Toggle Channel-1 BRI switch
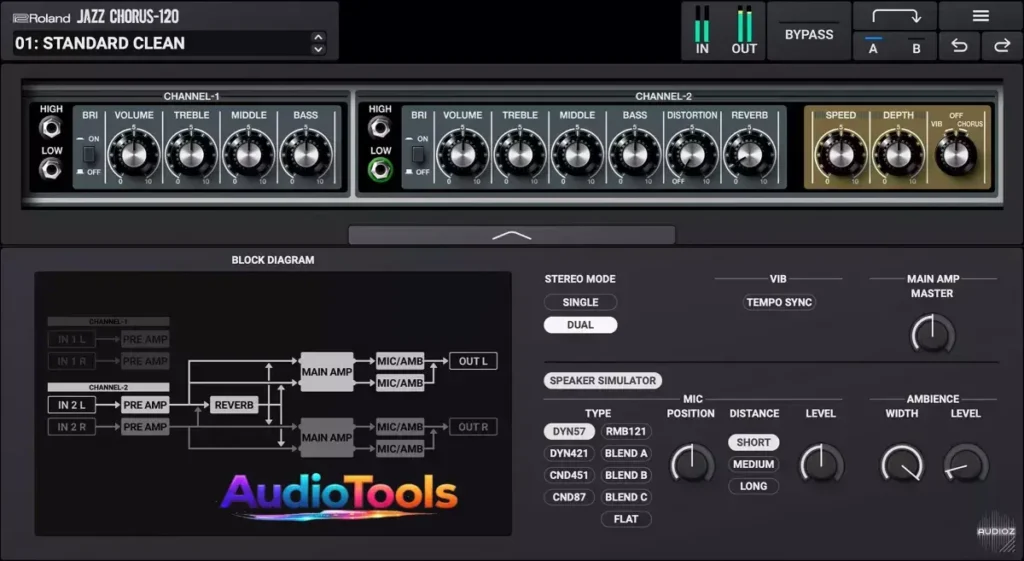Viewport: 1024px width, 561px height. point(89,155)
